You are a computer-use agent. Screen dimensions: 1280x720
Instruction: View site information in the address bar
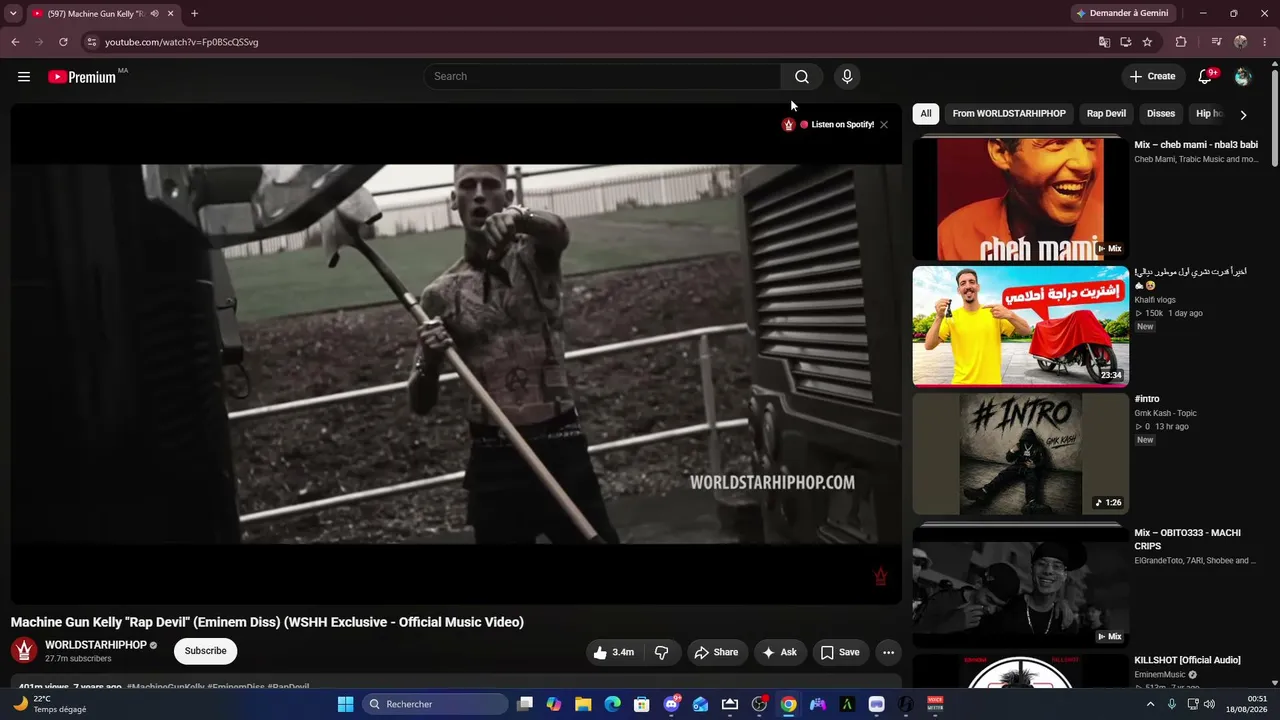pyautogui.click(x=91, y=42)
